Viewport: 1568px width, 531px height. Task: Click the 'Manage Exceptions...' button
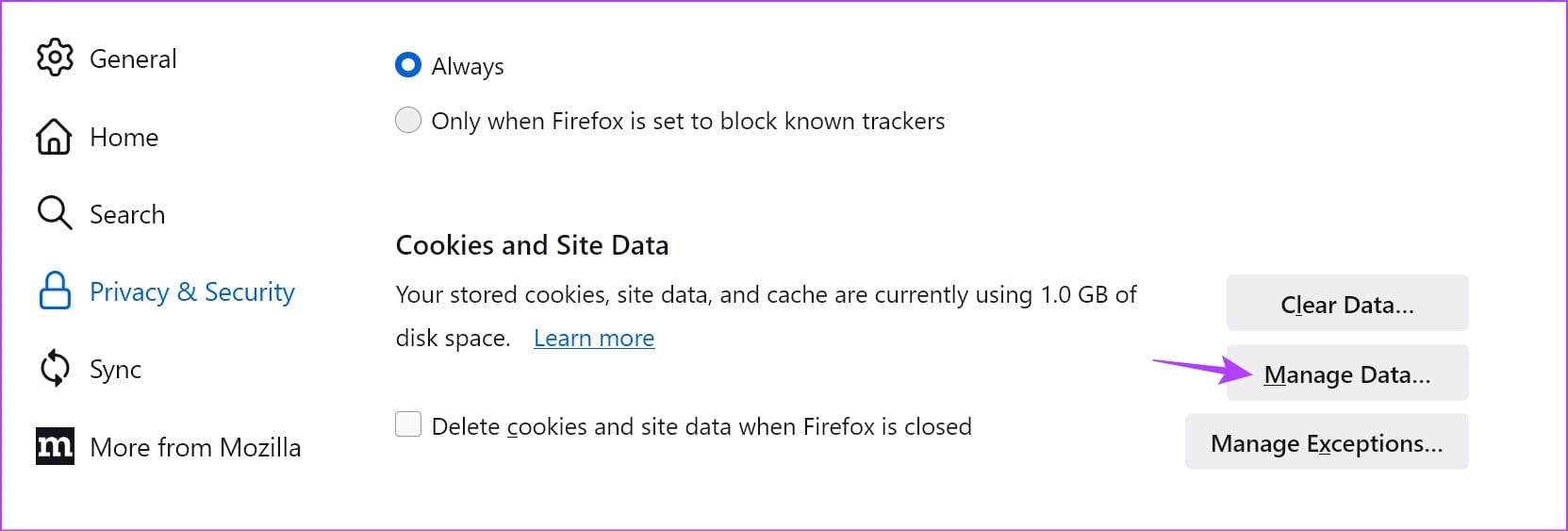(1326, 442)
